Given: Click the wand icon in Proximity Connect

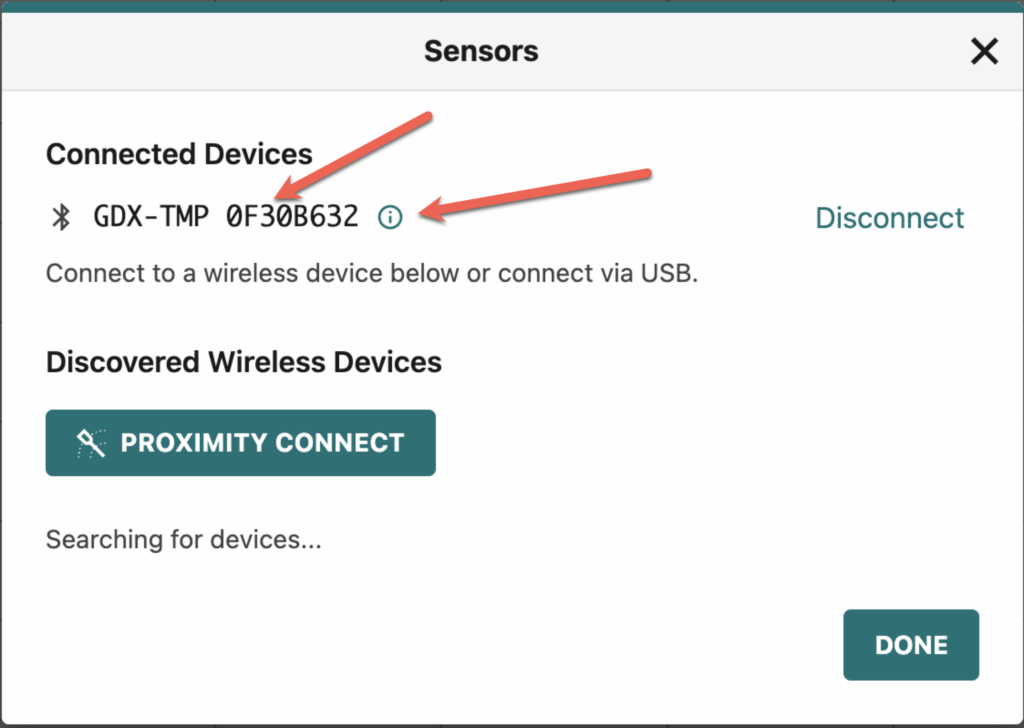Looking at the screenshot, I should pyautogui.click(x=91, y=443).
